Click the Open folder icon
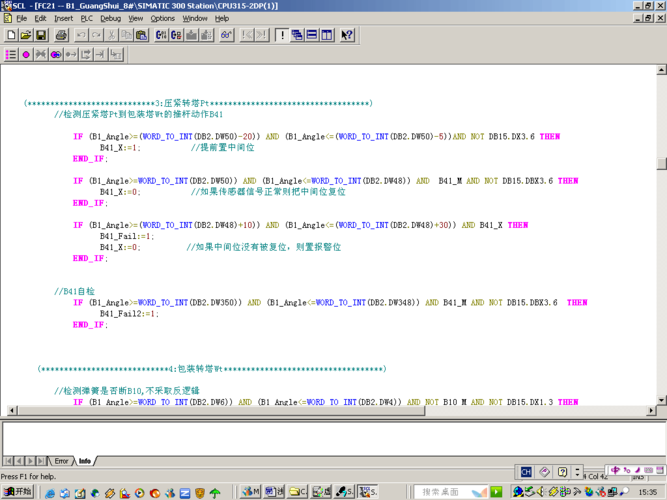Image resolution: width=667 pixels, height=500 pixels. [x=26, y=35]
